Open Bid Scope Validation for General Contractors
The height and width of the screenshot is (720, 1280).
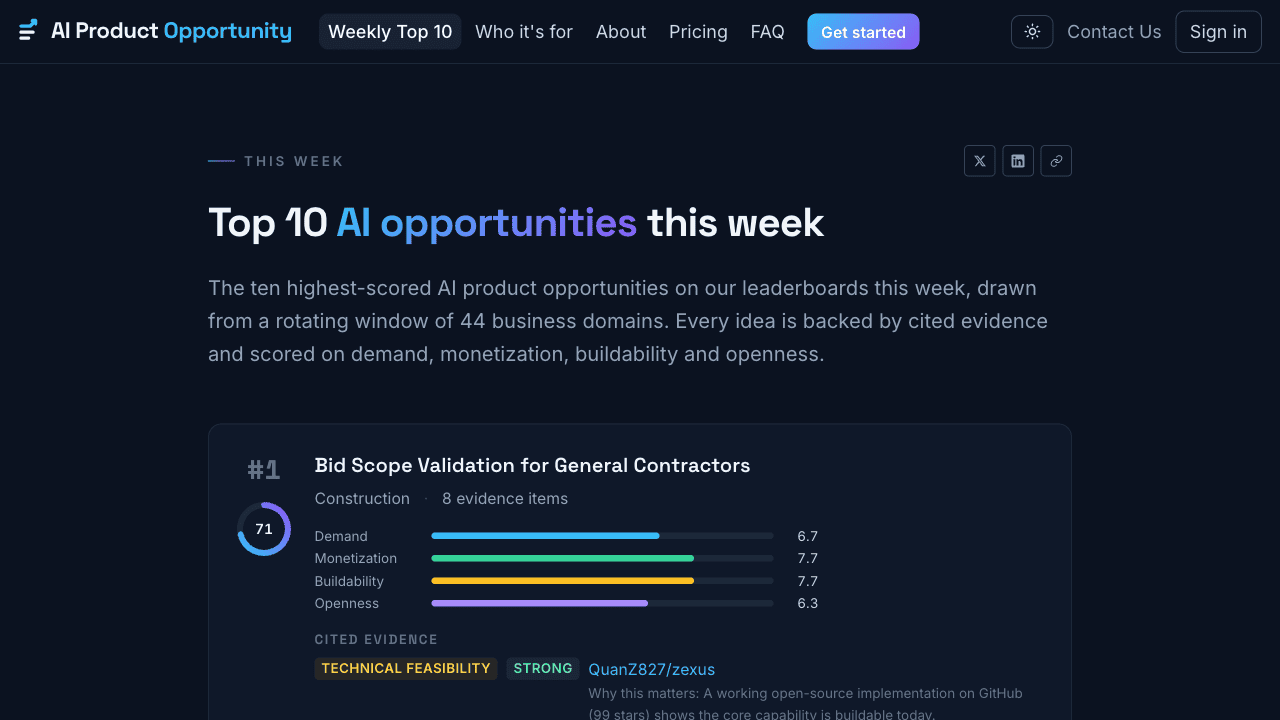[532, 465]
